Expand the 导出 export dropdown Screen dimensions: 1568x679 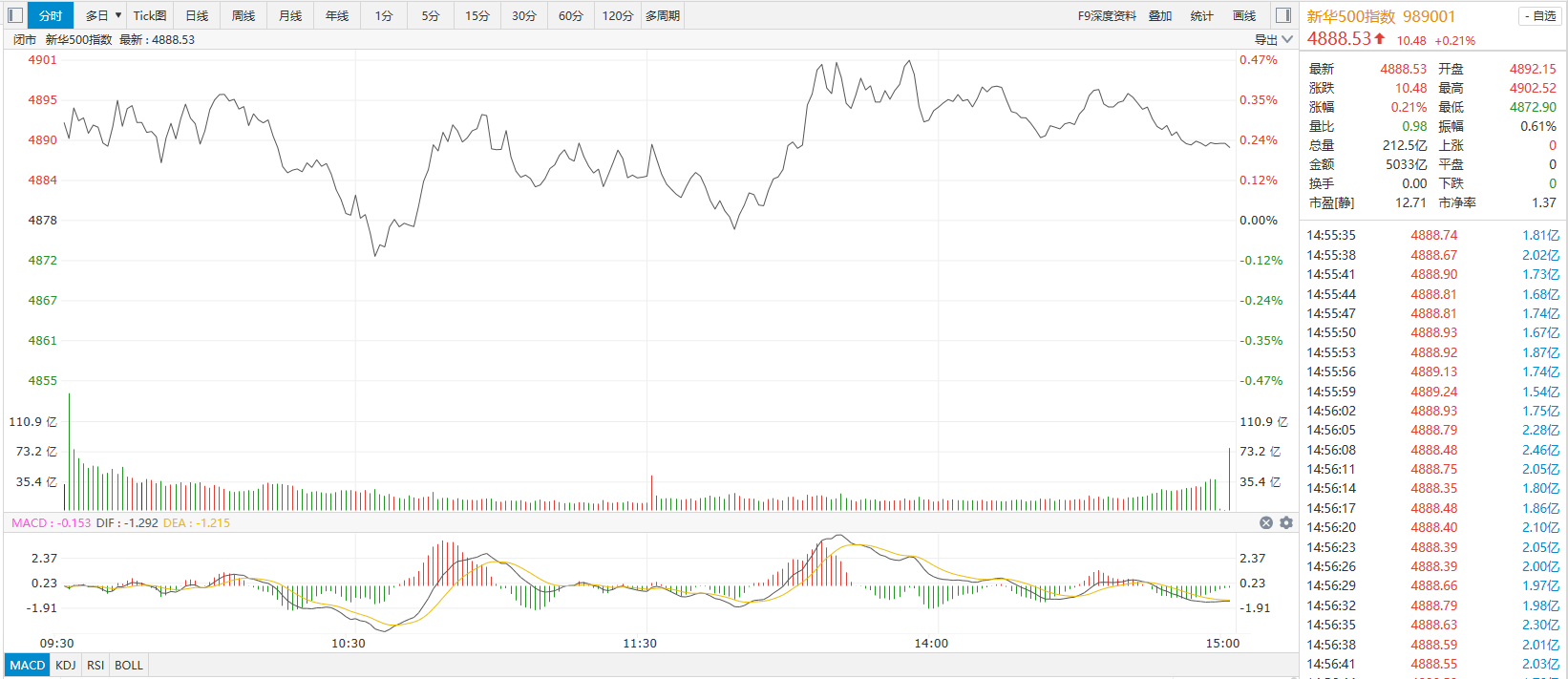pos(1274,39)
